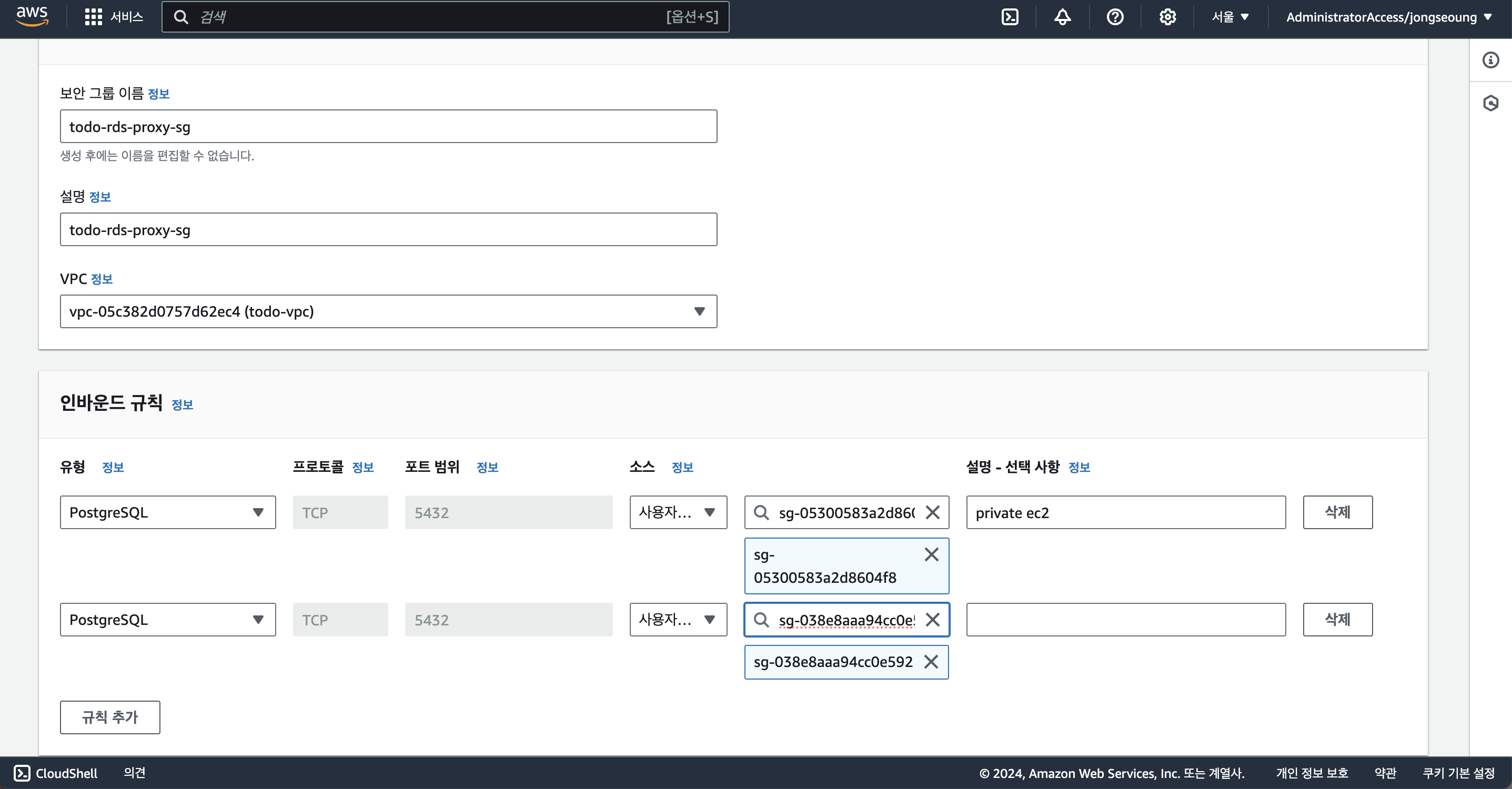Screen dimensions: 1512x789
Task: Open the Seoul region menu
Action: (x=1230, y=16)
